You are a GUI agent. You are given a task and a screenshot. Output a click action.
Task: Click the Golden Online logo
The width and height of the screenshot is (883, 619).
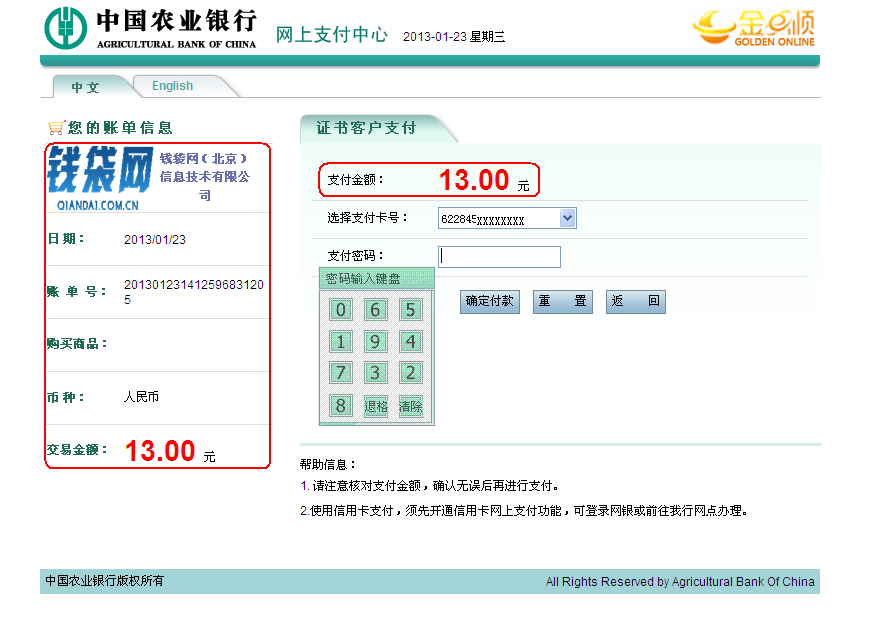pyautogui.click(x=753, y=28)
